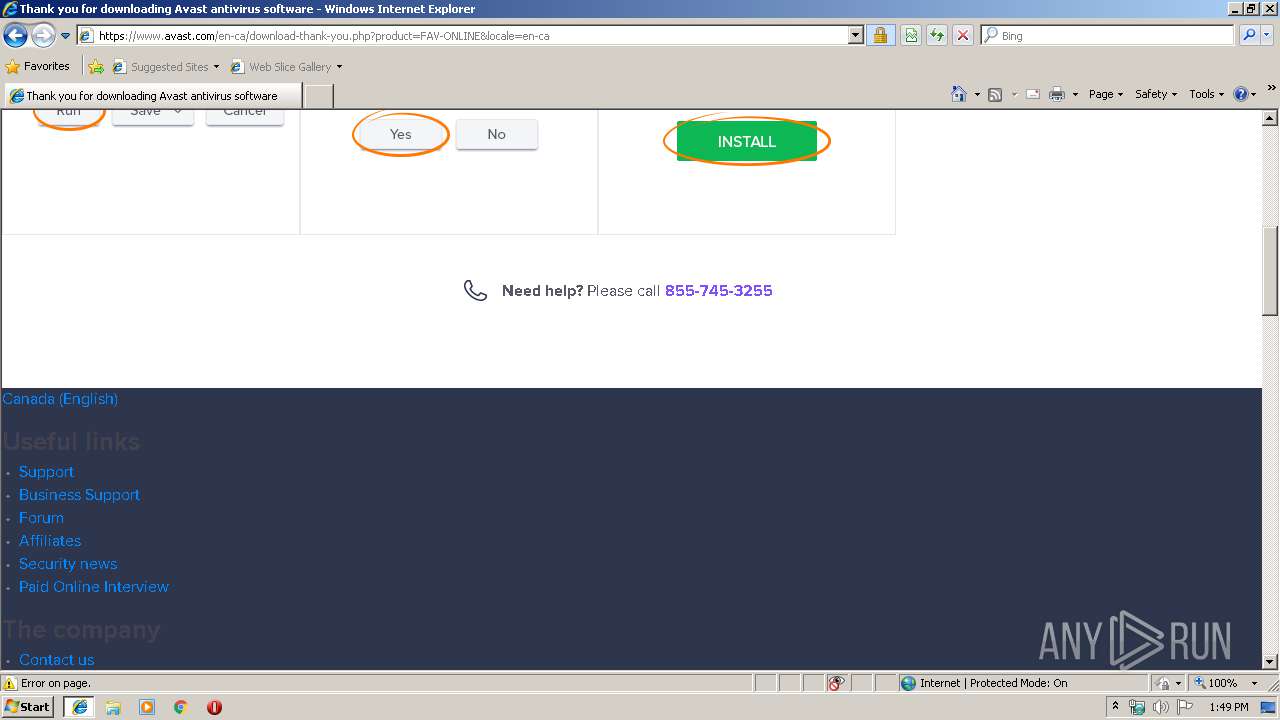Open the Canada (English) language link
1280x720 pixels.
point(60,399)
